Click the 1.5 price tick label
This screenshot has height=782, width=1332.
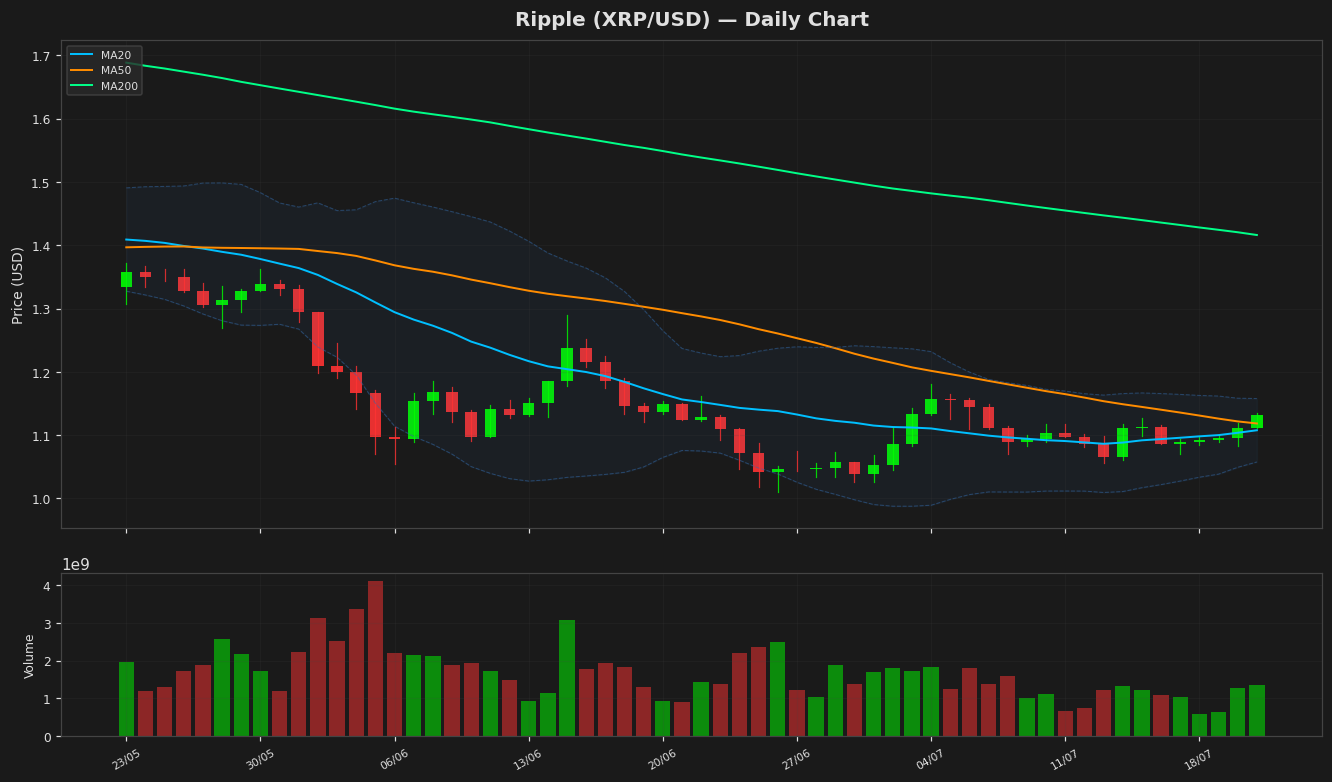tap(41, 183)
